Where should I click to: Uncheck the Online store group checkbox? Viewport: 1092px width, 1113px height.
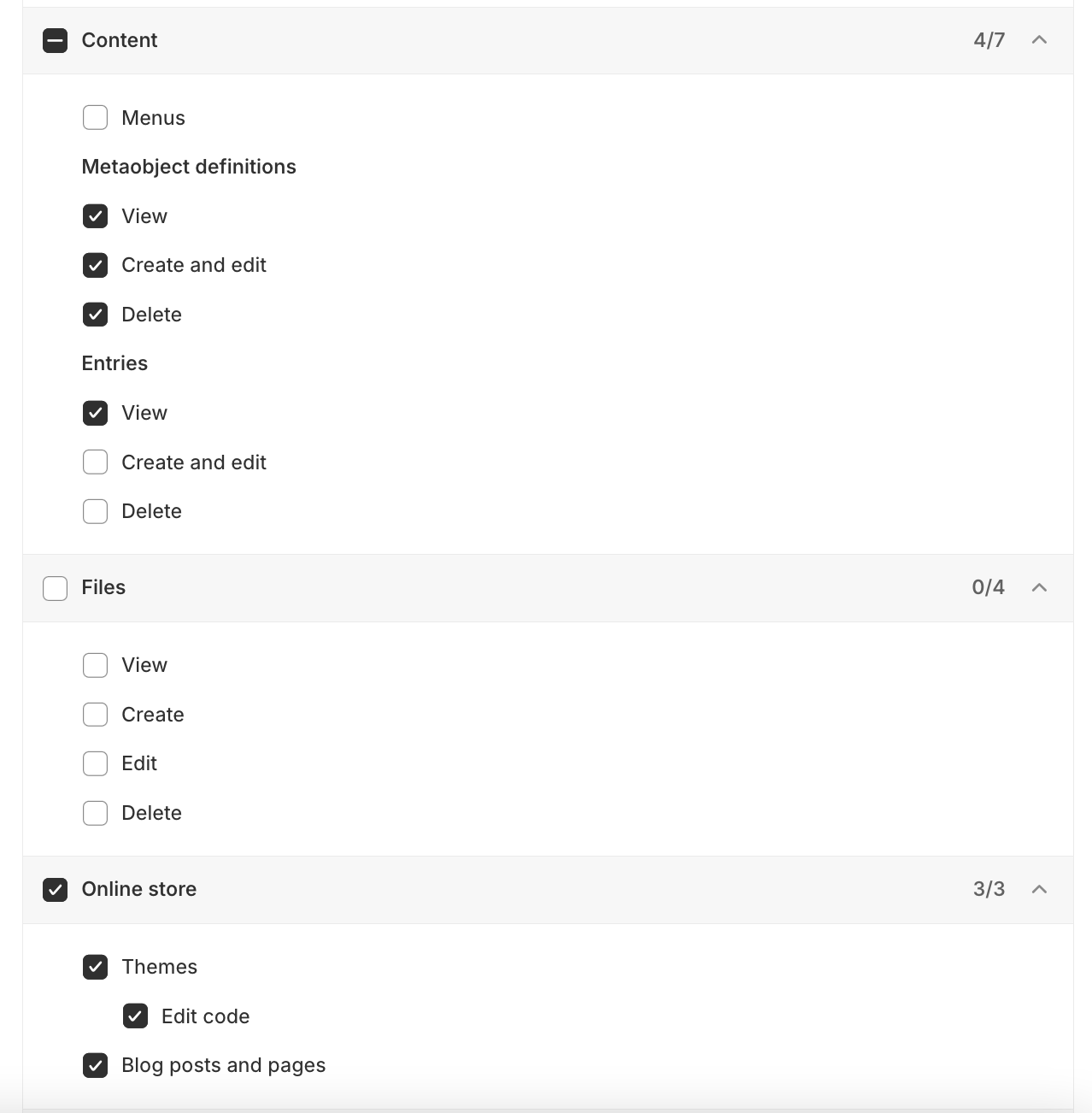56,890
